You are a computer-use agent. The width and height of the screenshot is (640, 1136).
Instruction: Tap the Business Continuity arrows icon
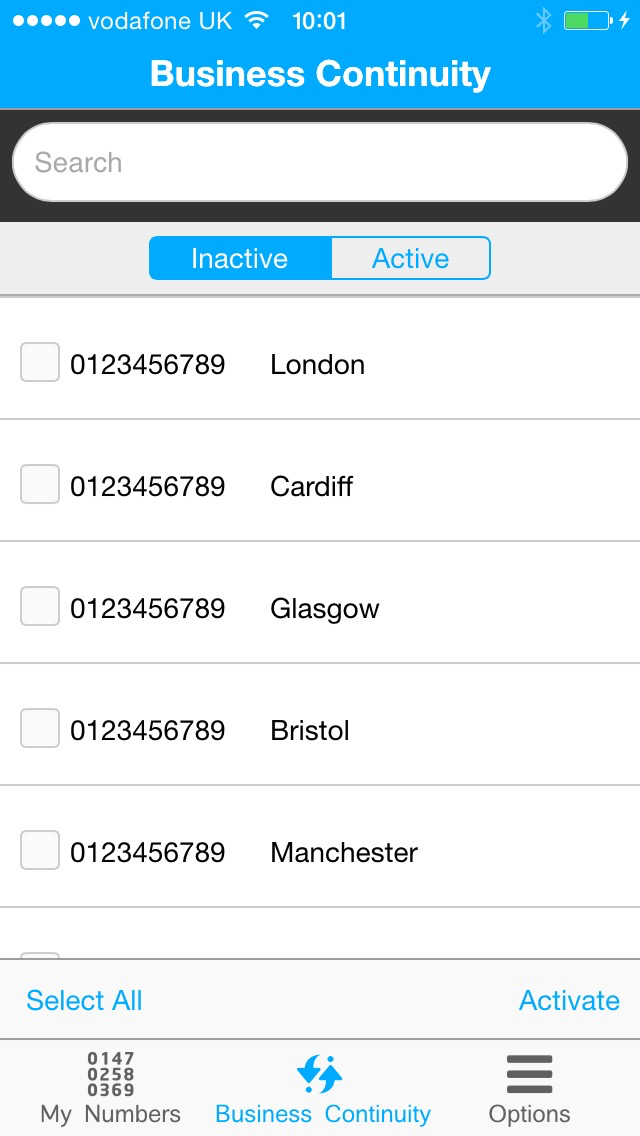pos(320,1074)
